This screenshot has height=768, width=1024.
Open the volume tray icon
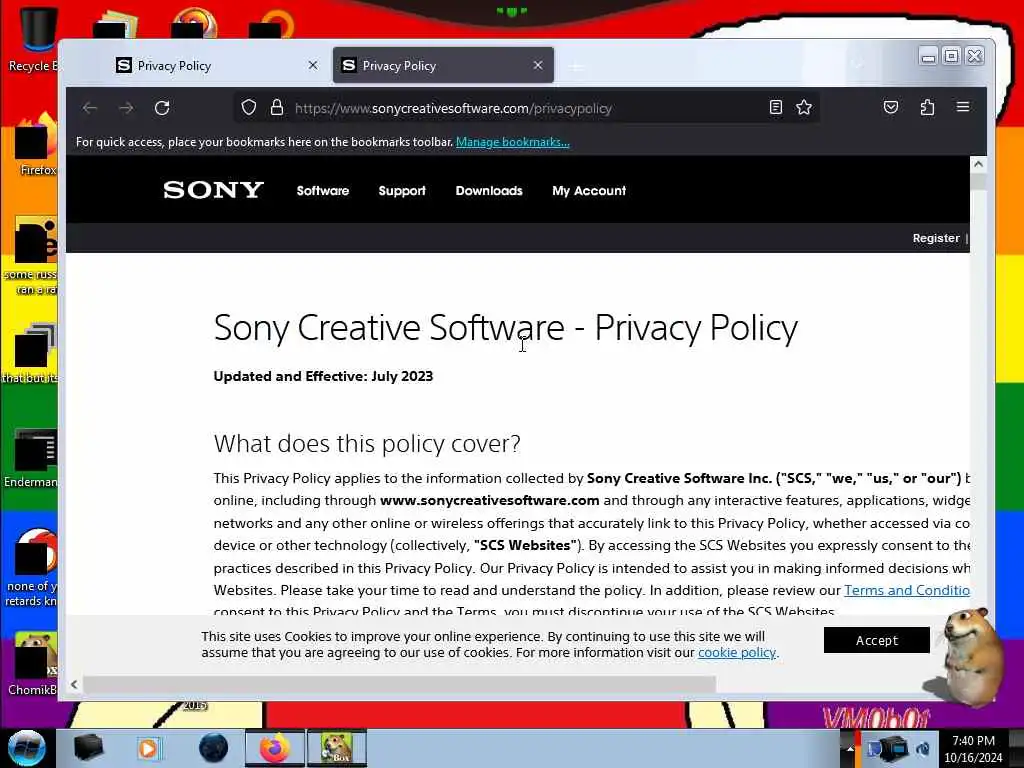click(x=923, y=748)
